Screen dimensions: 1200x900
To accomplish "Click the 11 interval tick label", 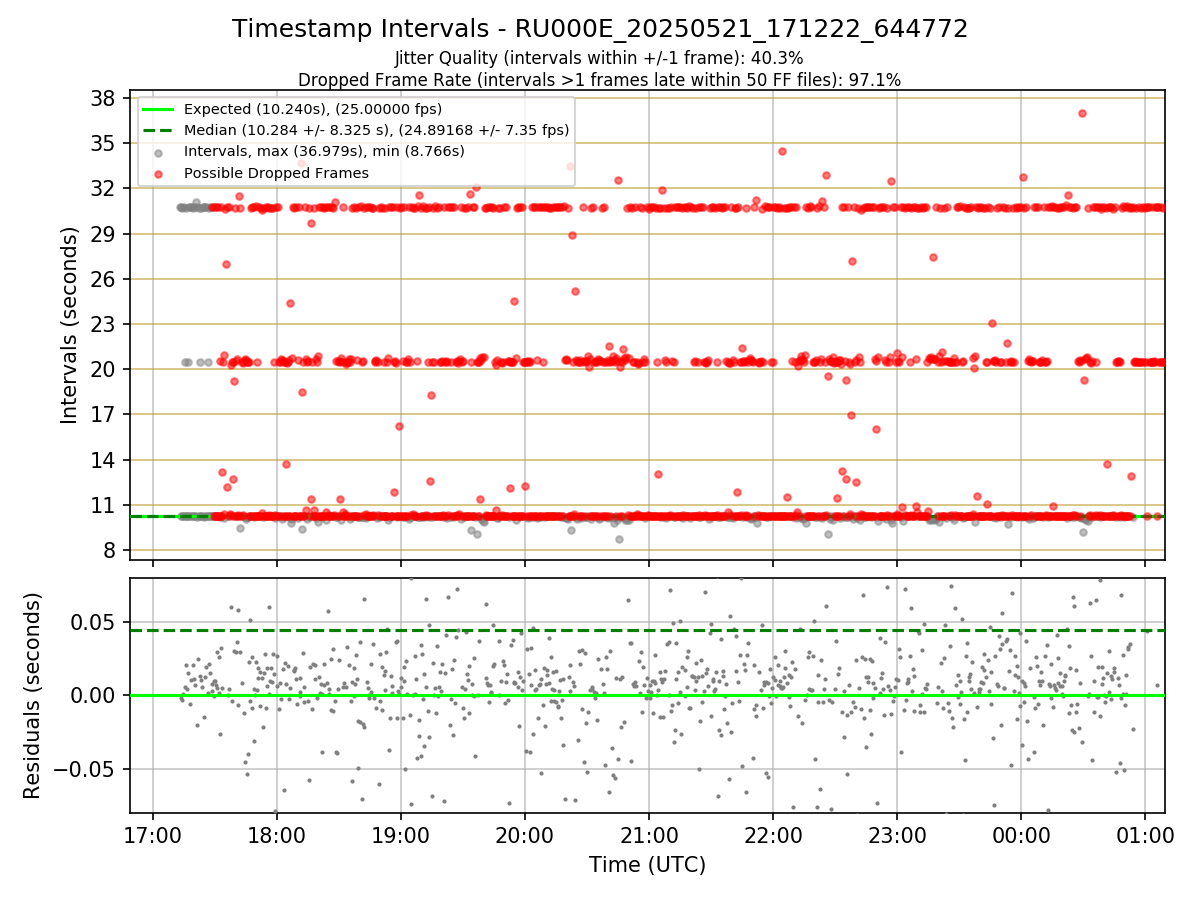I will (103, 505).
